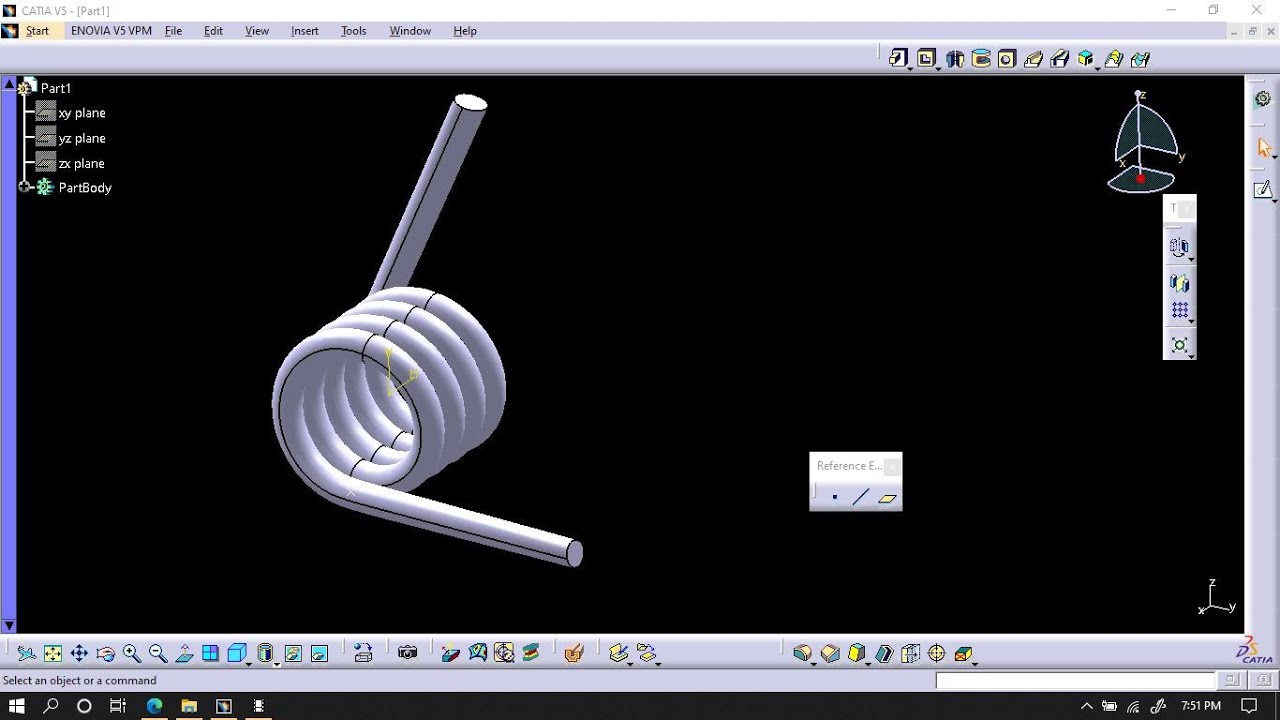Viewport: 1280px width, 720px height.
Task: Select the Mirror tool
Action: coord(1179,283)
